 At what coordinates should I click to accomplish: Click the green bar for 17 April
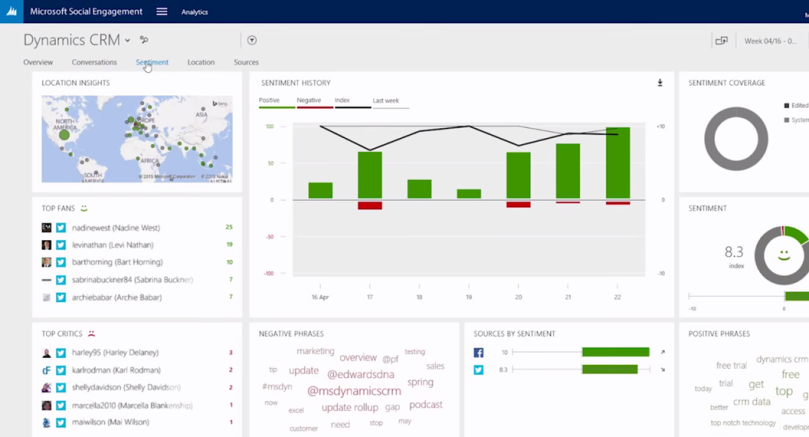click(370, 175)
